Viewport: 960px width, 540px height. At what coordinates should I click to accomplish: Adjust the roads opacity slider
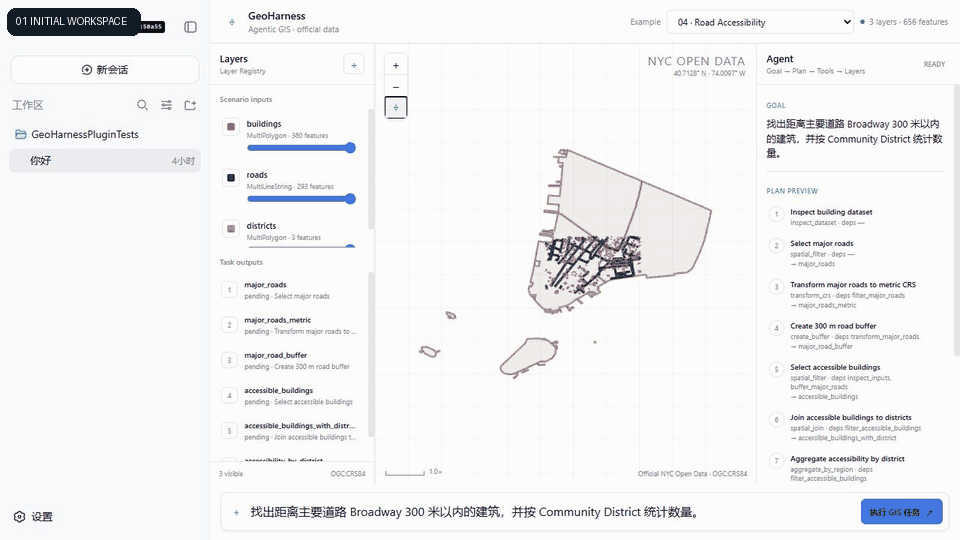pyautogui.click(x=301, y=198)
